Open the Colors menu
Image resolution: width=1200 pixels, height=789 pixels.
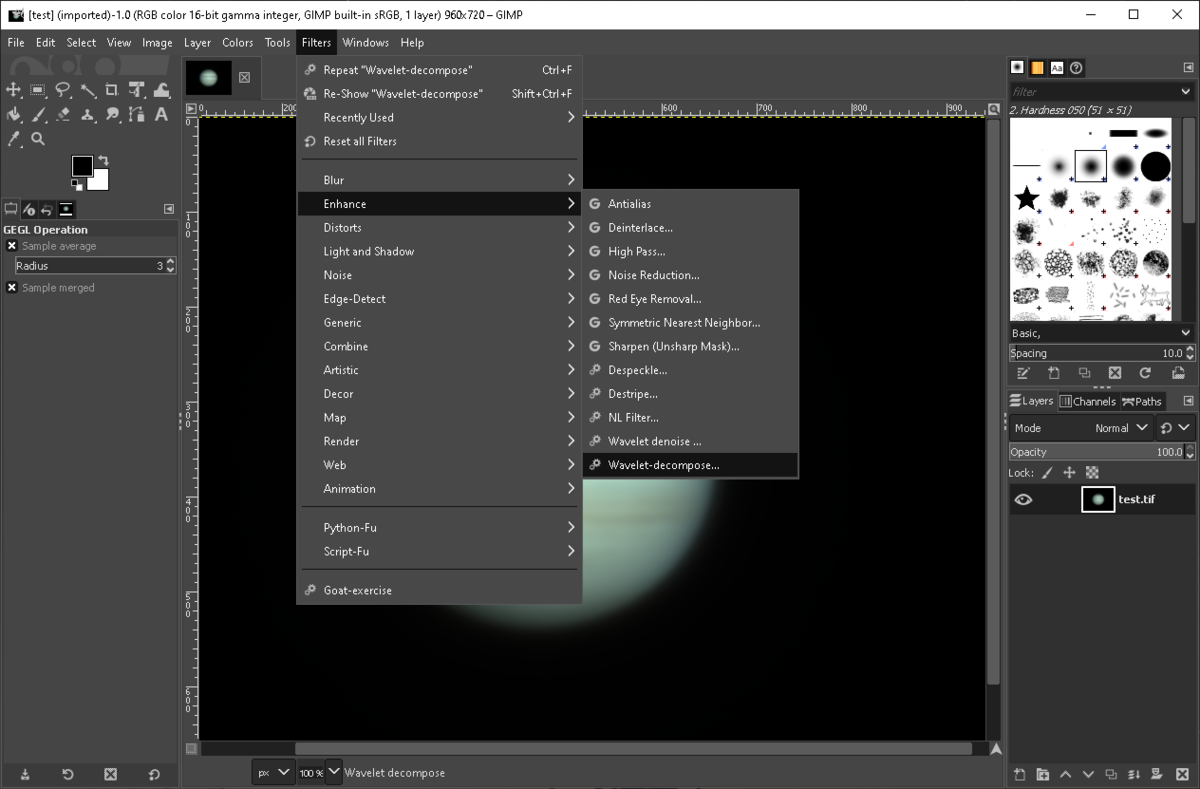click(x=238, y=42)
